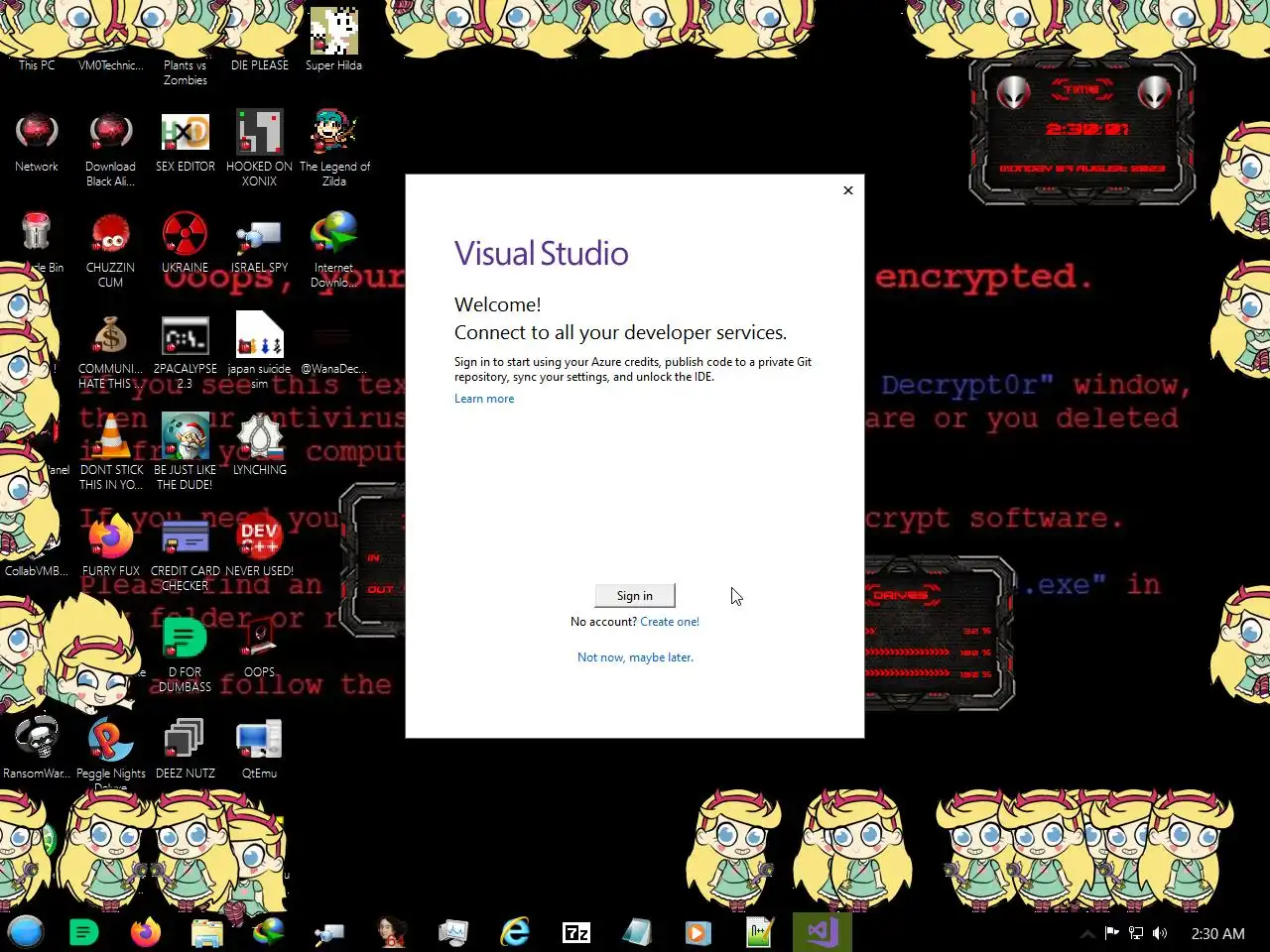Open the system monitor taskbar icon

(453, 932)
